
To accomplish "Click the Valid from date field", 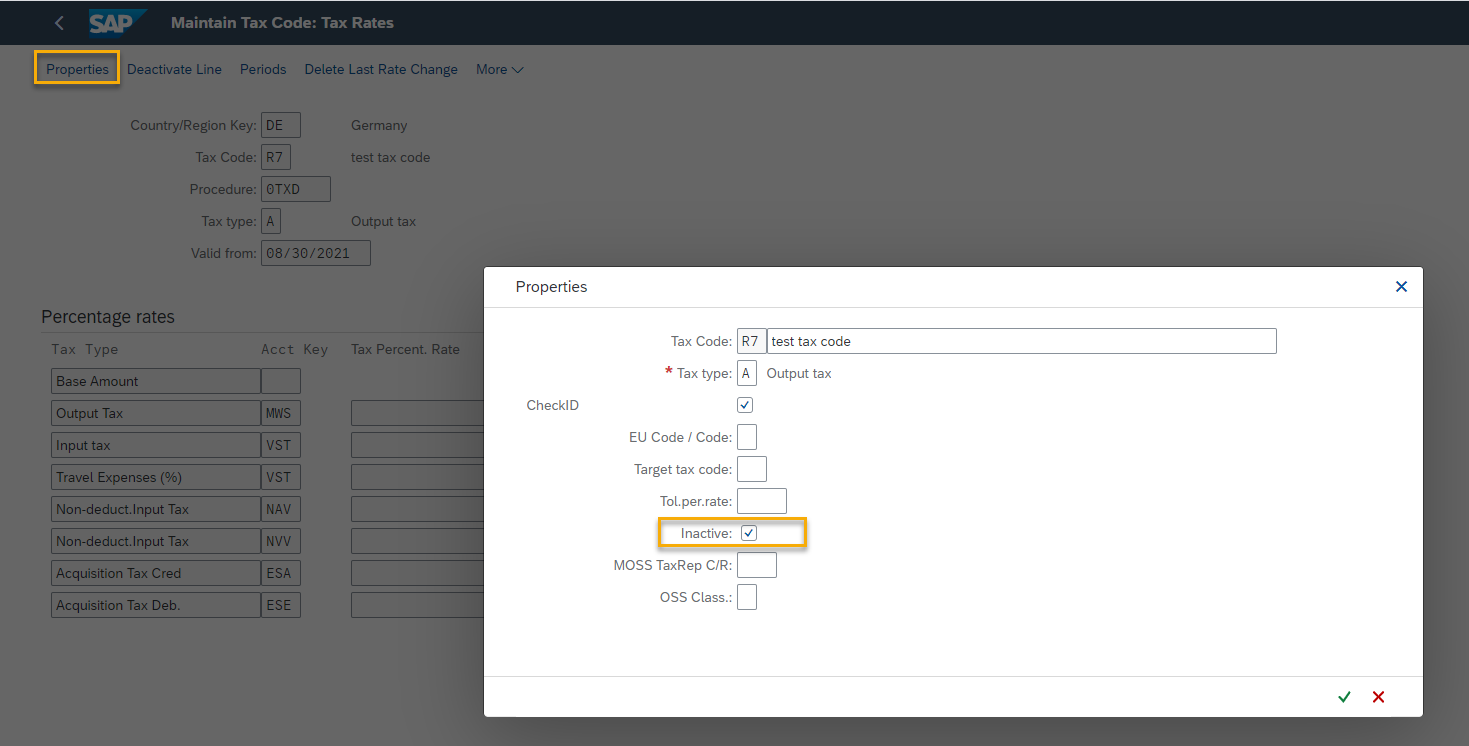I will [x=316, y=253].
